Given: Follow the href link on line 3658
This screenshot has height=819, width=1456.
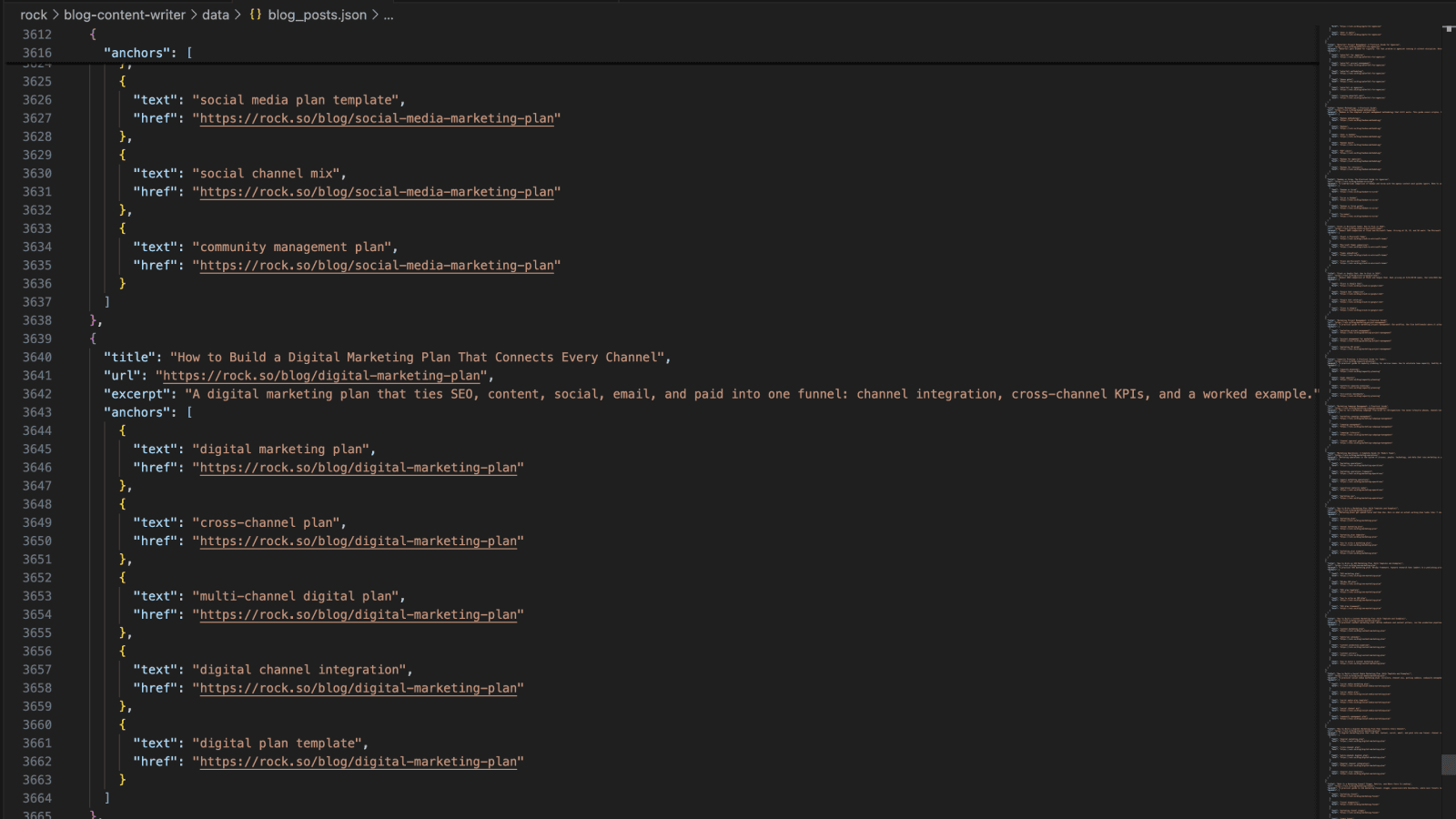Looking at the screenshot, I should coord(359,689).
